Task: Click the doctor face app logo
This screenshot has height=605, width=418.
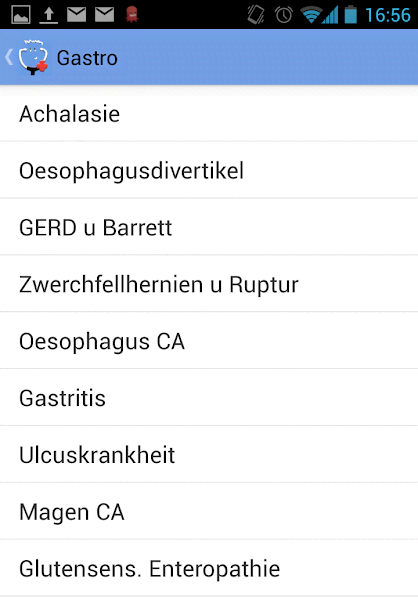Action: tap(34, 57)
